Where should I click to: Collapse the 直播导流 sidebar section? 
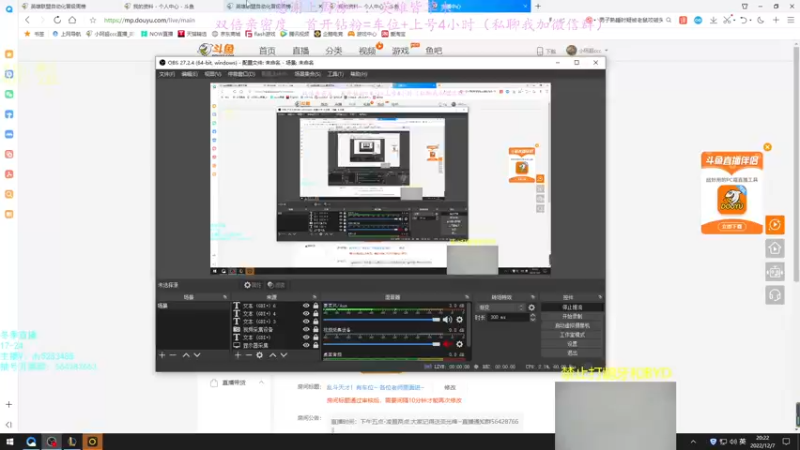coord(261,383)
